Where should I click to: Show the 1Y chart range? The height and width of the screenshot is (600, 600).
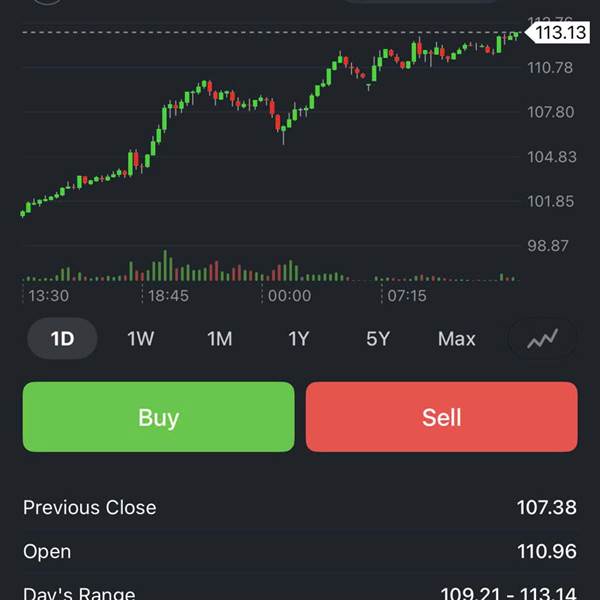pos(299,339)
